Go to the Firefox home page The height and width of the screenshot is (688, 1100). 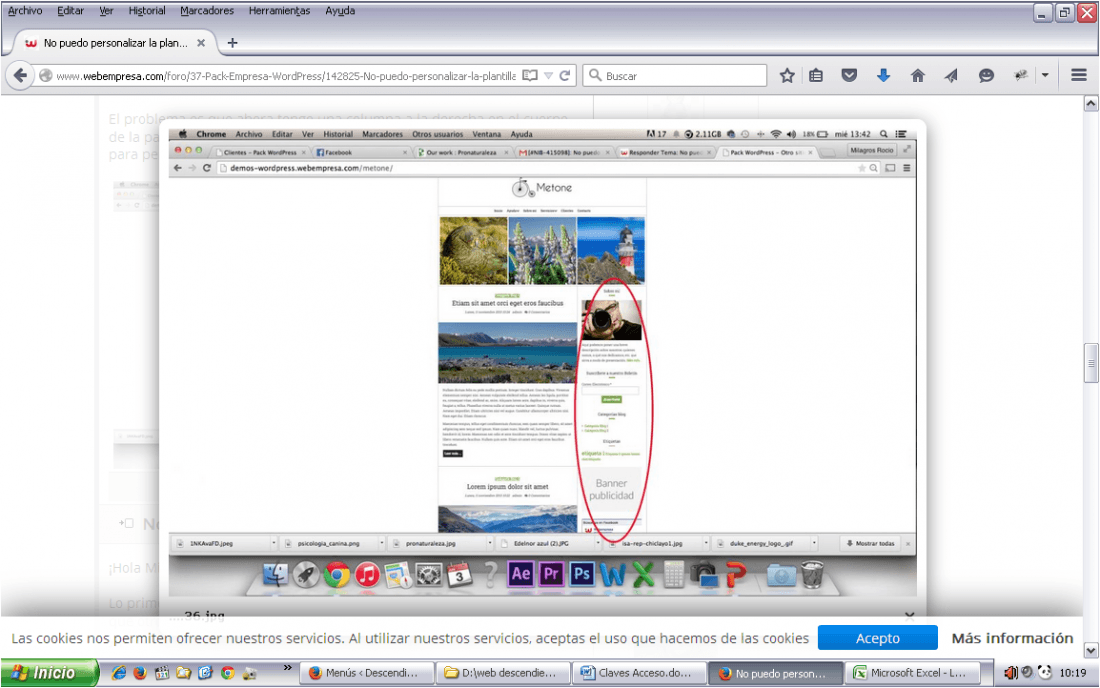(918, 76)
